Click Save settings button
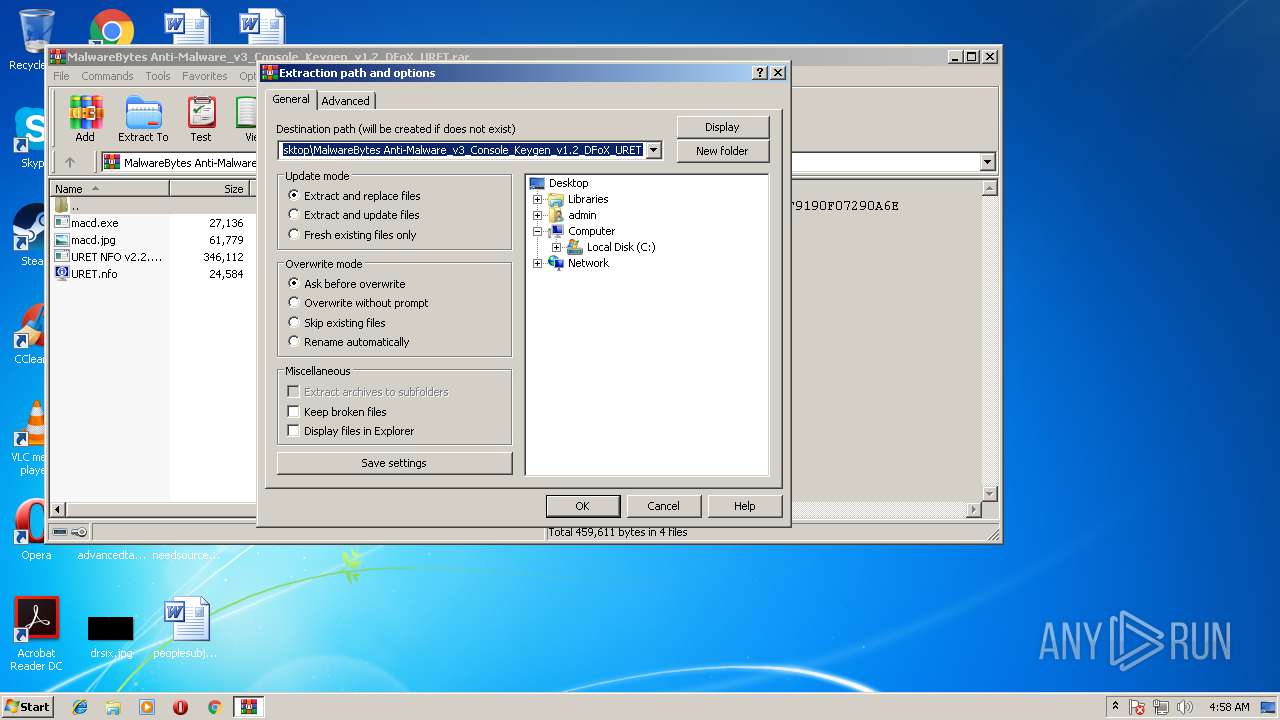This screenshot has height=720, width=1280. click(x=394, y=463)
